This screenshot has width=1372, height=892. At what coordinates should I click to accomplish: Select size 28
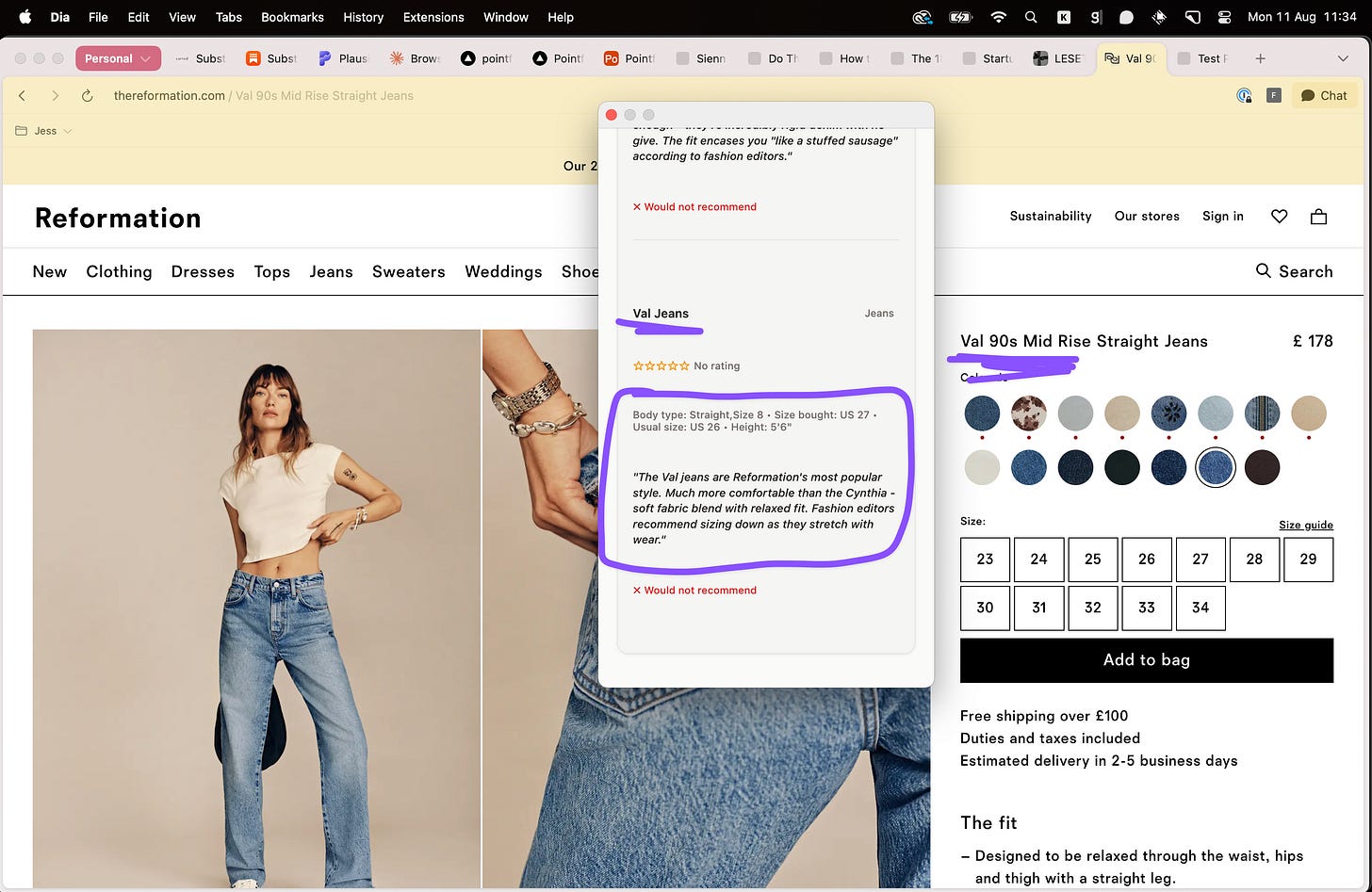pos(1254,559)
